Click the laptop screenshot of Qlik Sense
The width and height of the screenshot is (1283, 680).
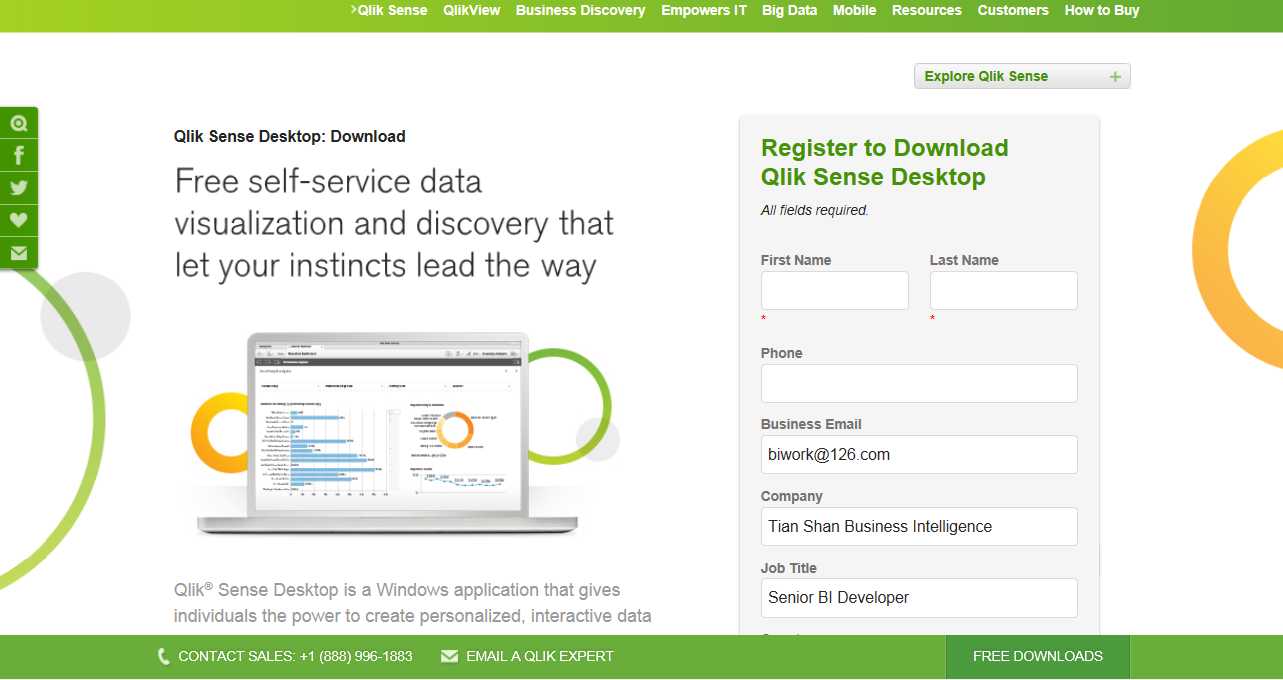[x=387, y=434]
